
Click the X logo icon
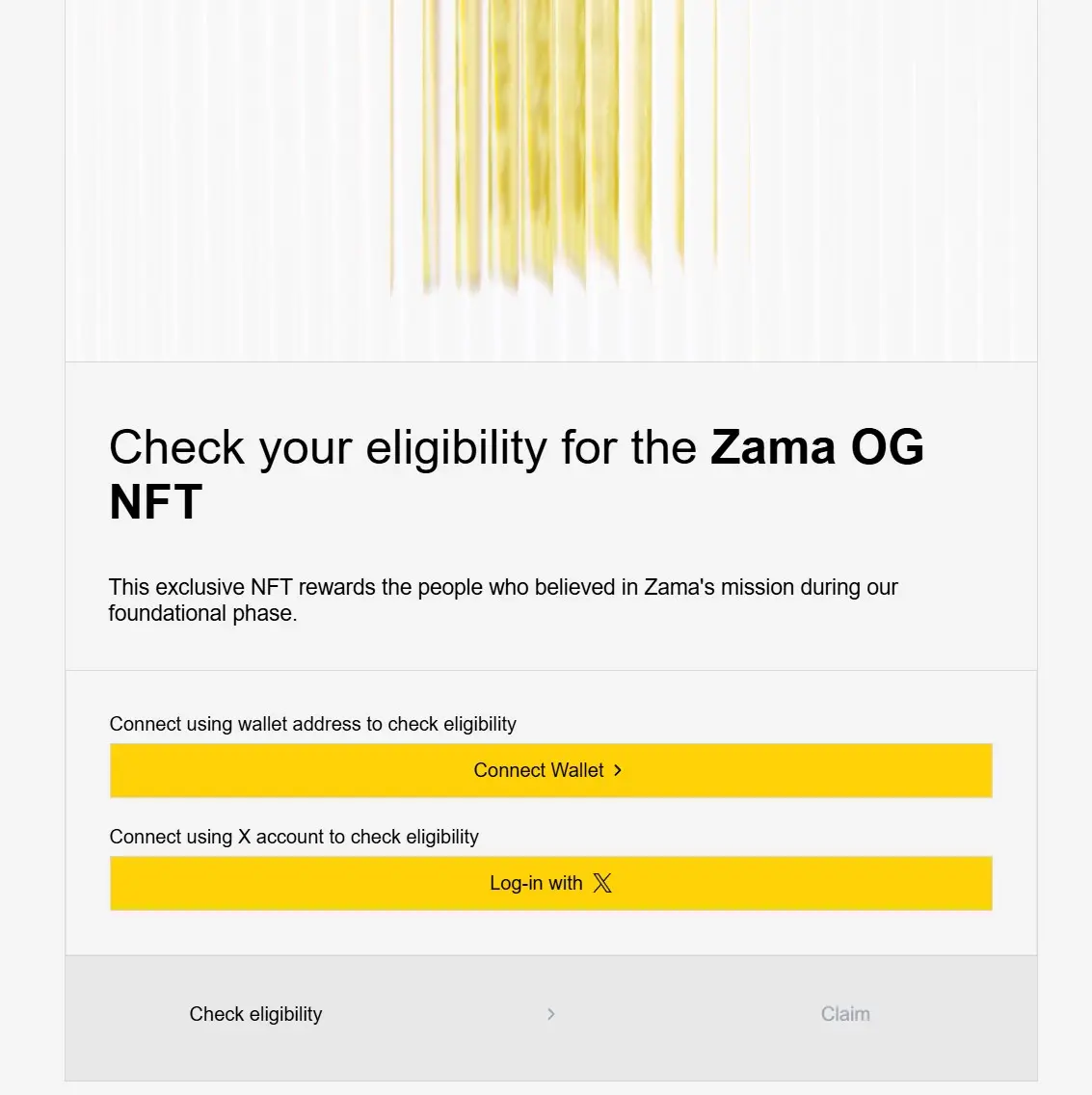tap(602, 883)
